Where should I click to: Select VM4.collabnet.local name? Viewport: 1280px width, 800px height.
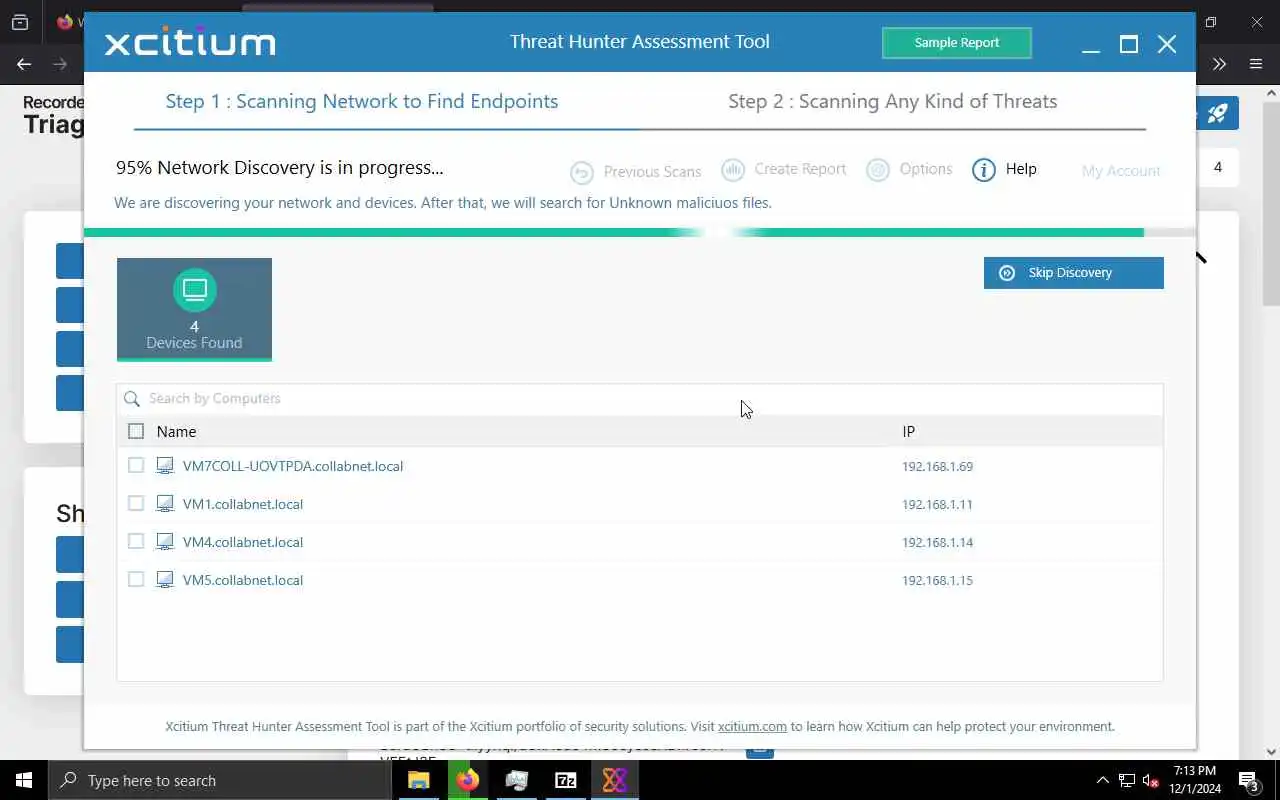pos(243,542)
